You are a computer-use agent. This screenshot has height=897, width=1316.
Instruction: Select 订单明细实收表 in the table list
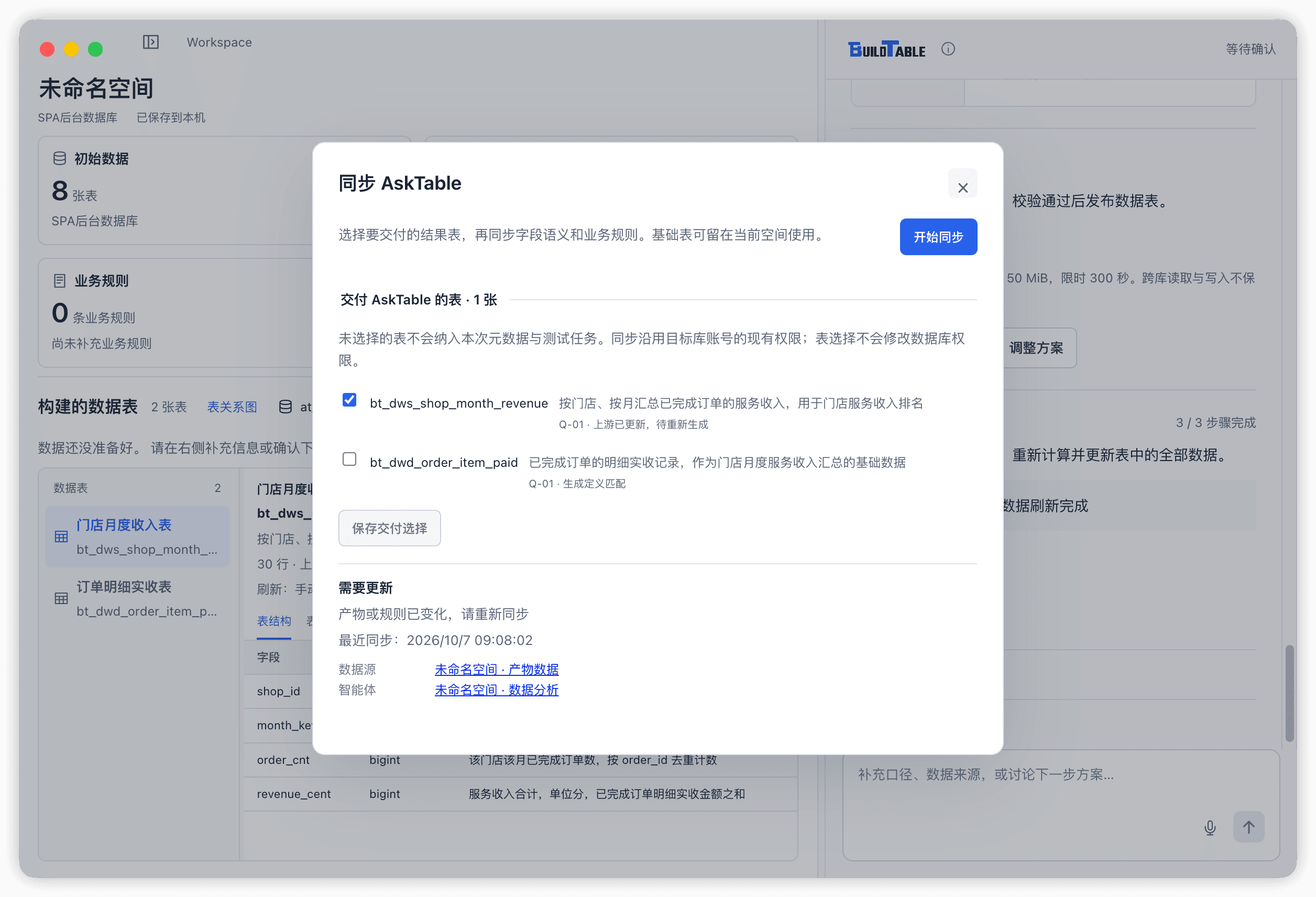(137, 598)
